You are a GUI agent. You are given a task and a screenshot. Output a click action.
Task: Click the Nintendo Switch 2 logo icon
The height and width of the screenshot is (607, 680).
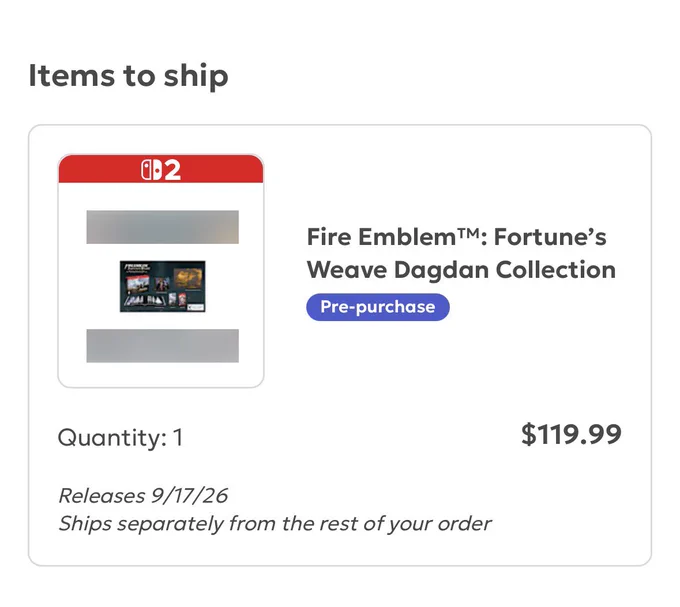151,170
